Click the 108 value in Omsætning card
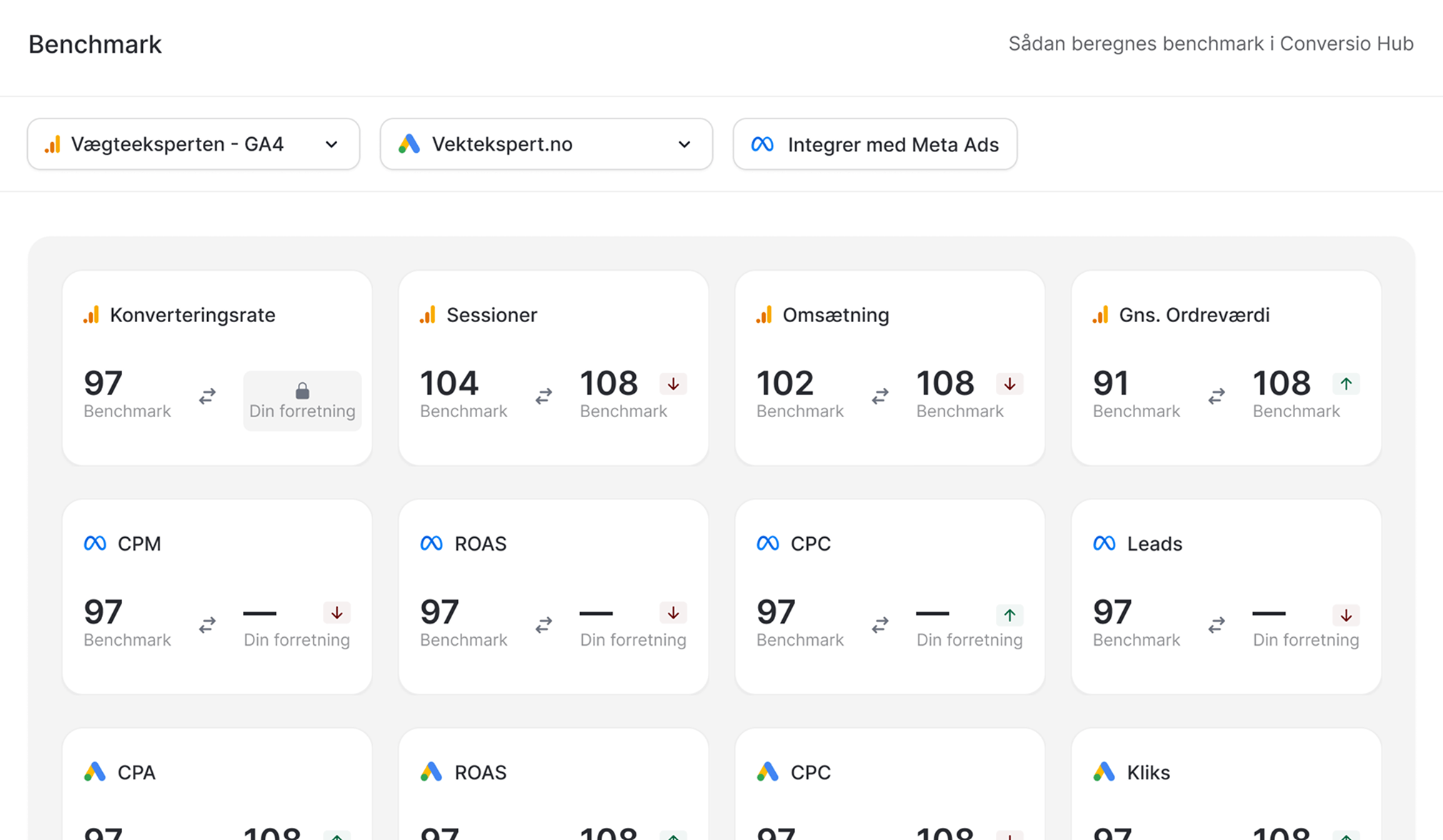This screenshot has height=840, width=1443. coord(945,384)
